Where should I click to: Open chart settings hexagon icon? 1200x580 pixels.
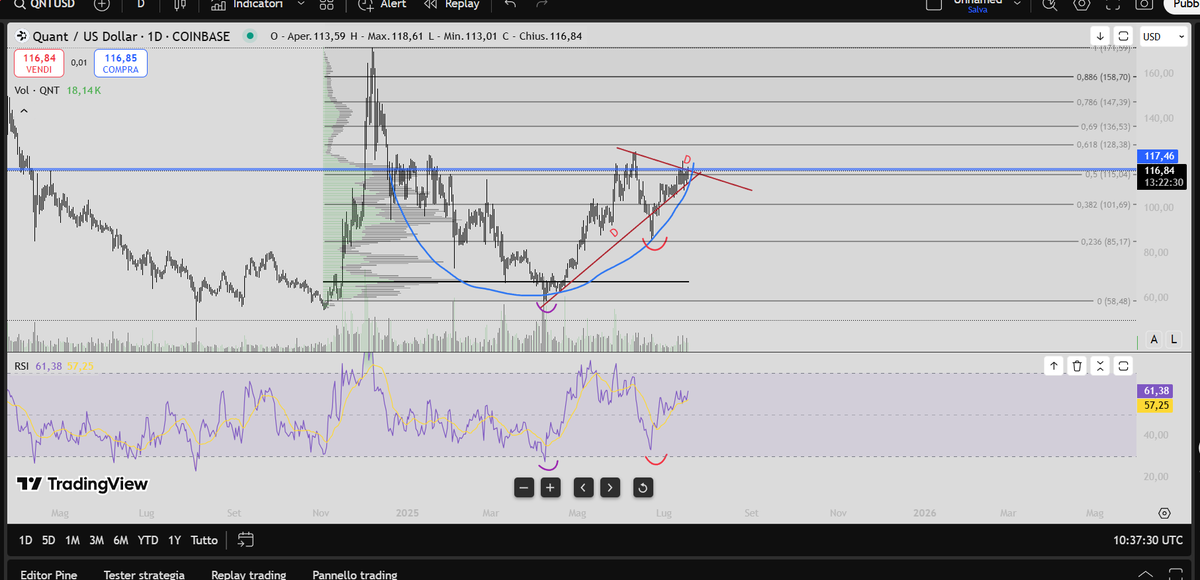[1081, 4]
